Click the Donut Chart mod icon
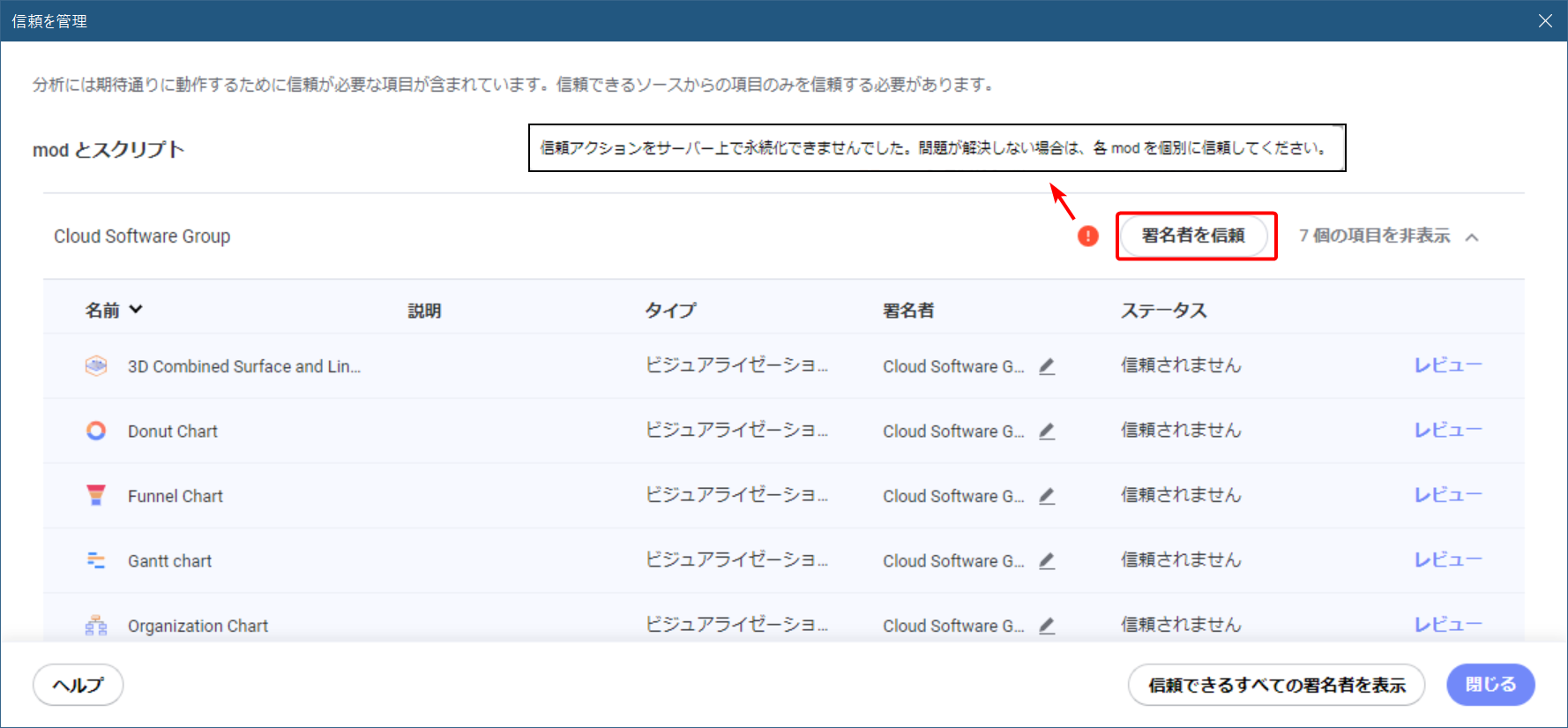 96,431
